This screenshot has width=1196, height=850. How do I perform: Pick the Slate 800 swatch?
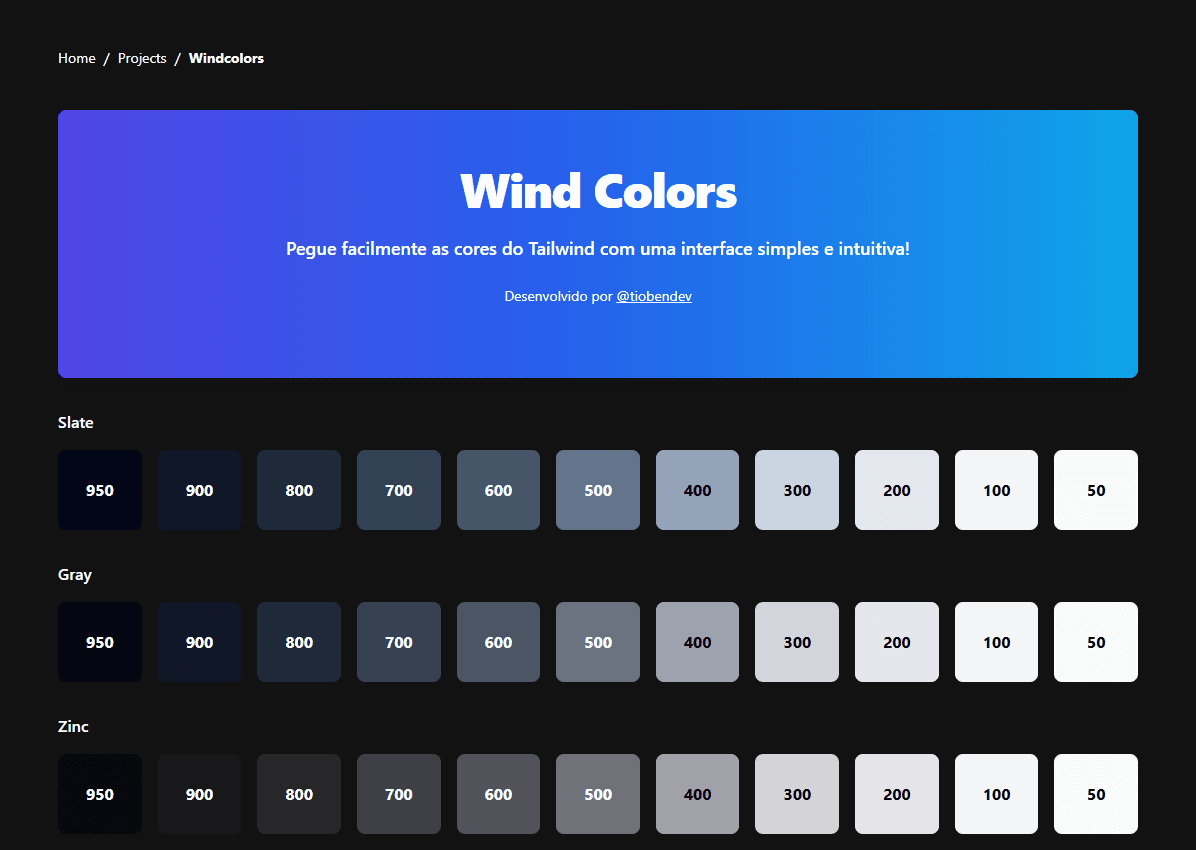point(299,490)
